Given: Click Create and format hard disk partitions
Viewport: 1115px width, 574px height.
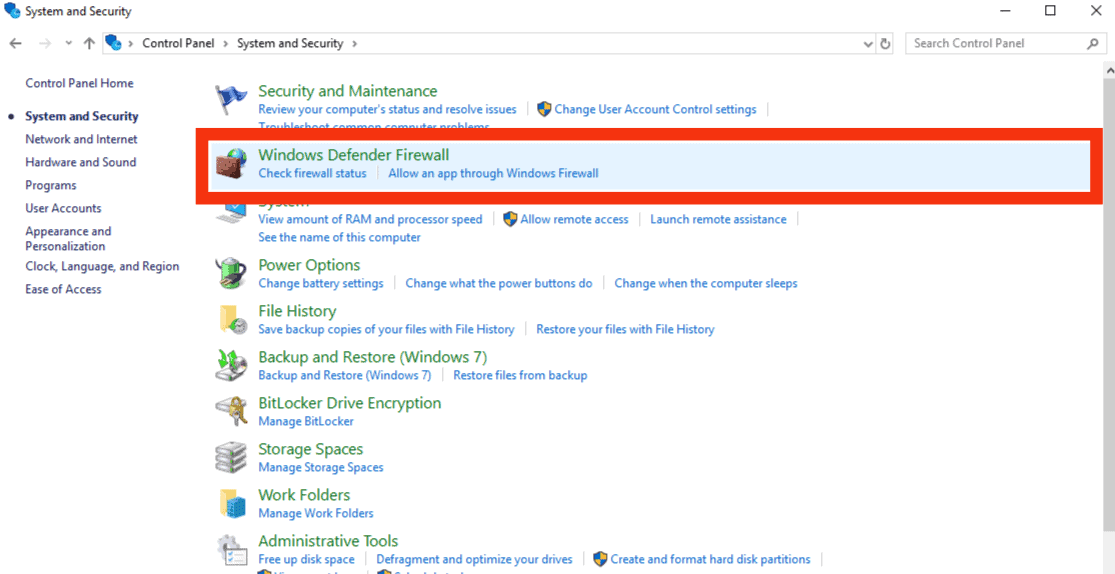Looking at the screenshot, I should (x=710, y=559).
